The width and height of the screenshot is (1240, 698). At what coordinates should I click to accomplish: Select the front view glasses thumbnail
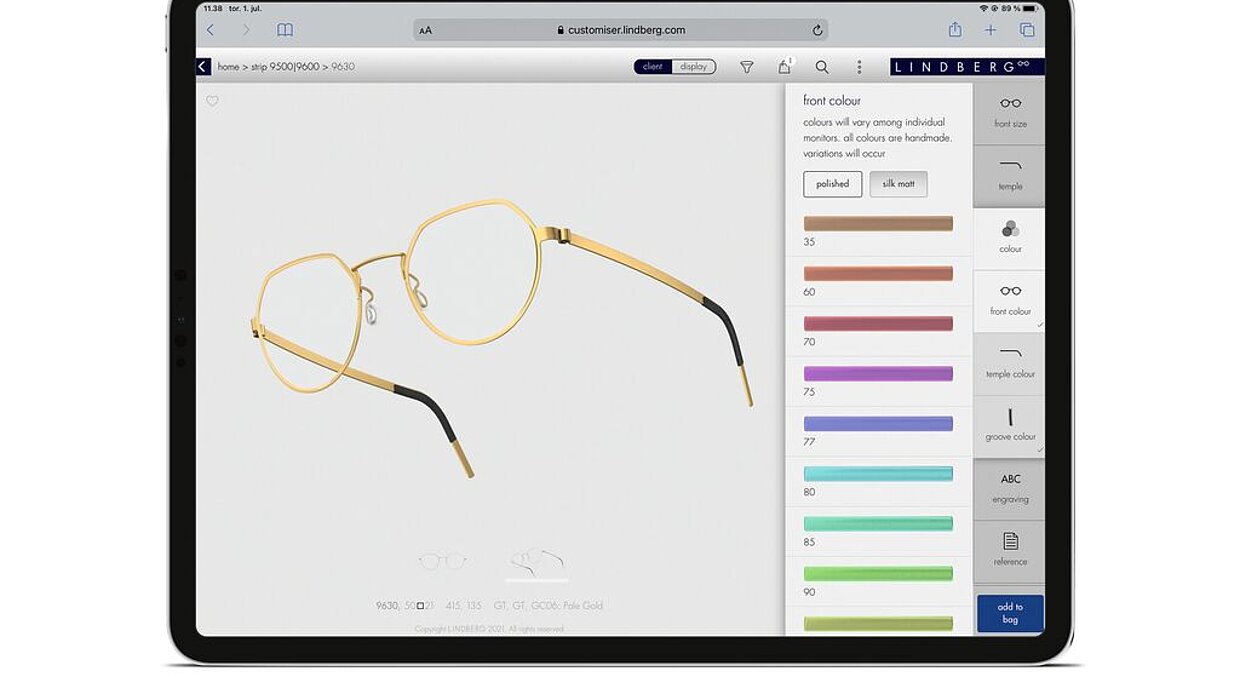(442, 561)
